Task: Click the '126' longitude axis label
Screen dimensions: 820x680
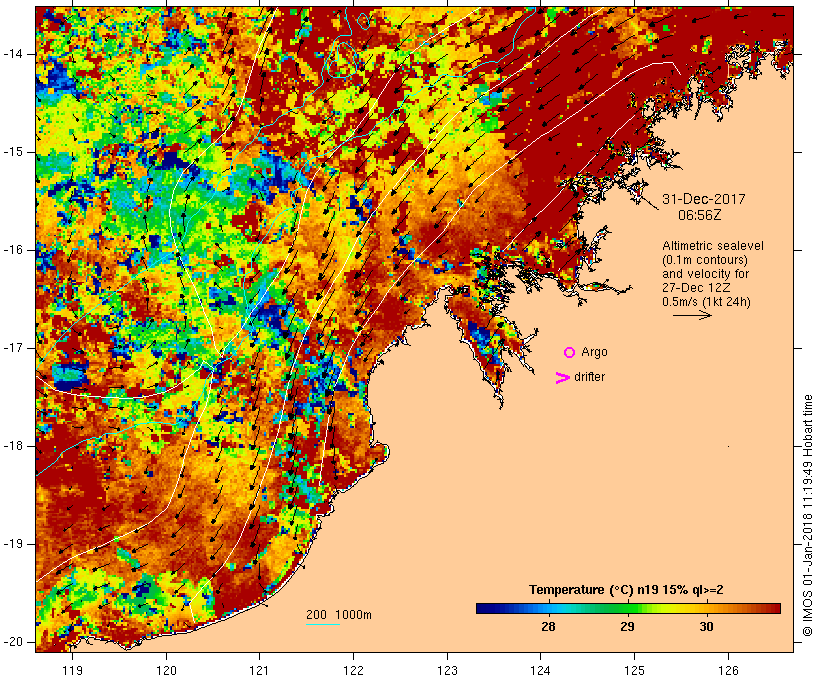Action: pyautogui.click(x=728, y=670)
